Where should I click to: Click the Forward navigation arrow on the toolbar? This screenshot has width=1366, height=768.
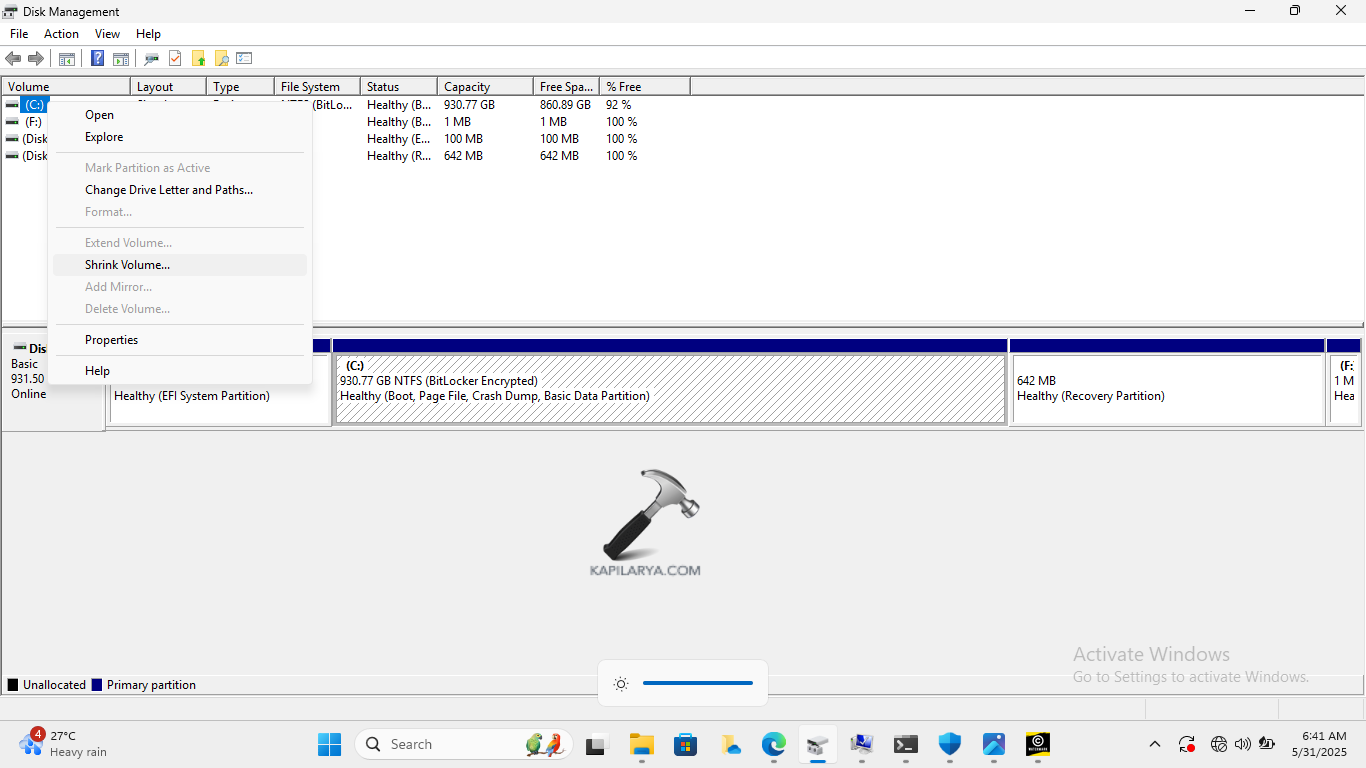36,58
